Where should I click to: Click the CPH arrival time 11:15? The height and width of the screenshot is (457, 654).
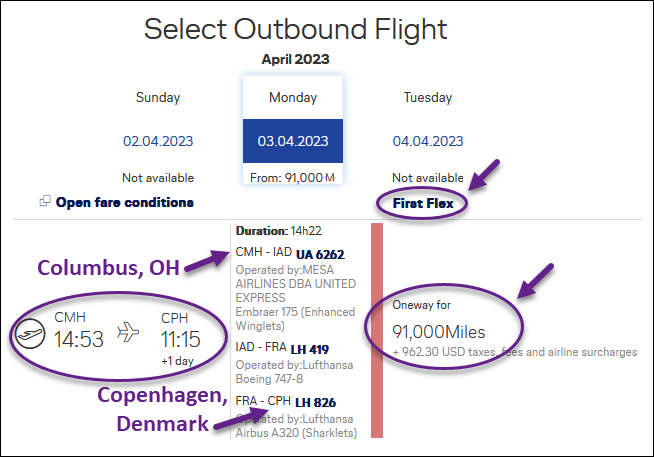[181, 339]
